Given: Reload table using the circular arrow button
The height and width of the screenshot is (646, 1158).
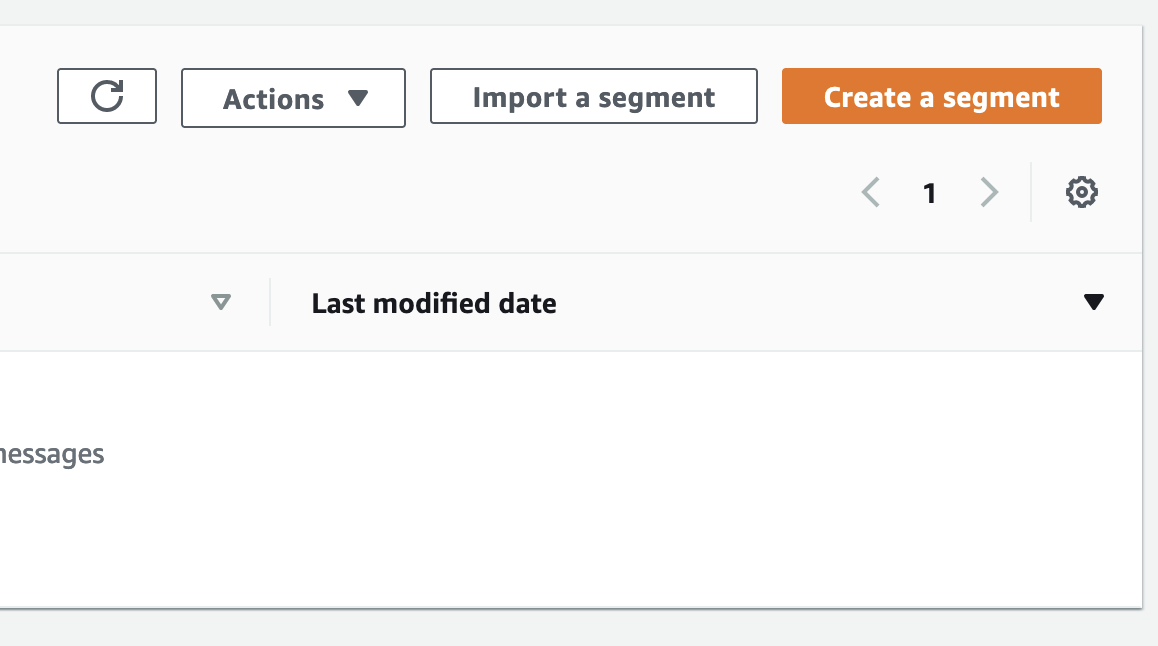Looking at the screenshot, I should [107, 96].
